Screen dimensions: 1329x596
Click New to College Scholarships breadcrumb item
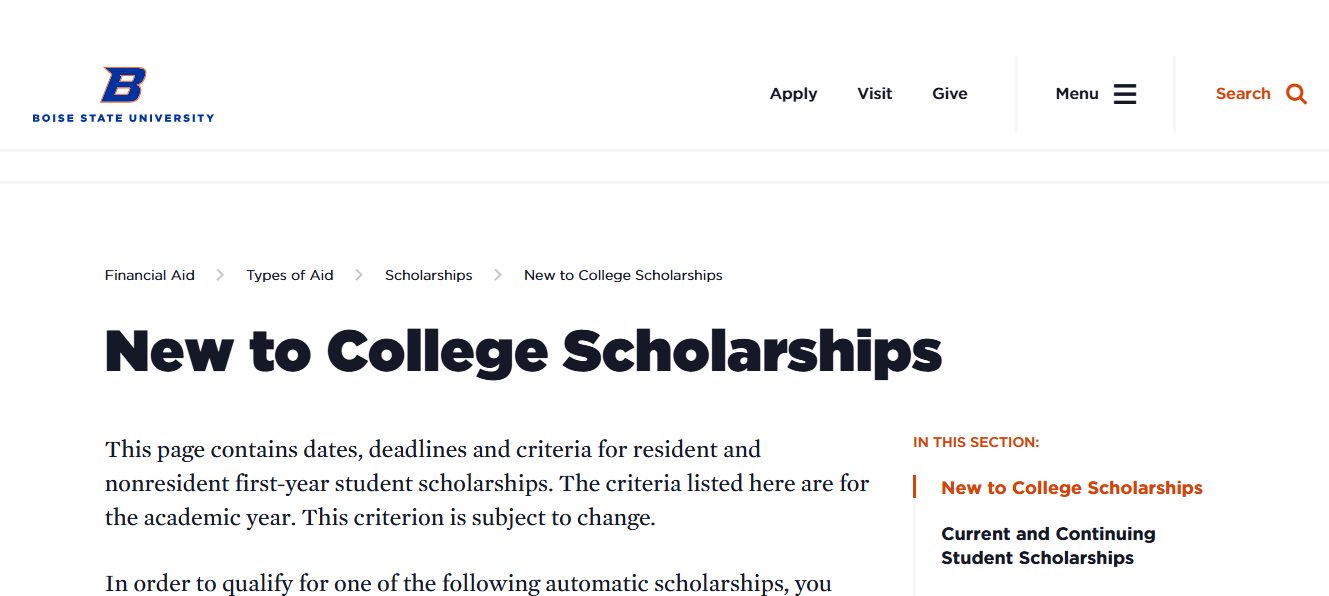click(623, 275)
